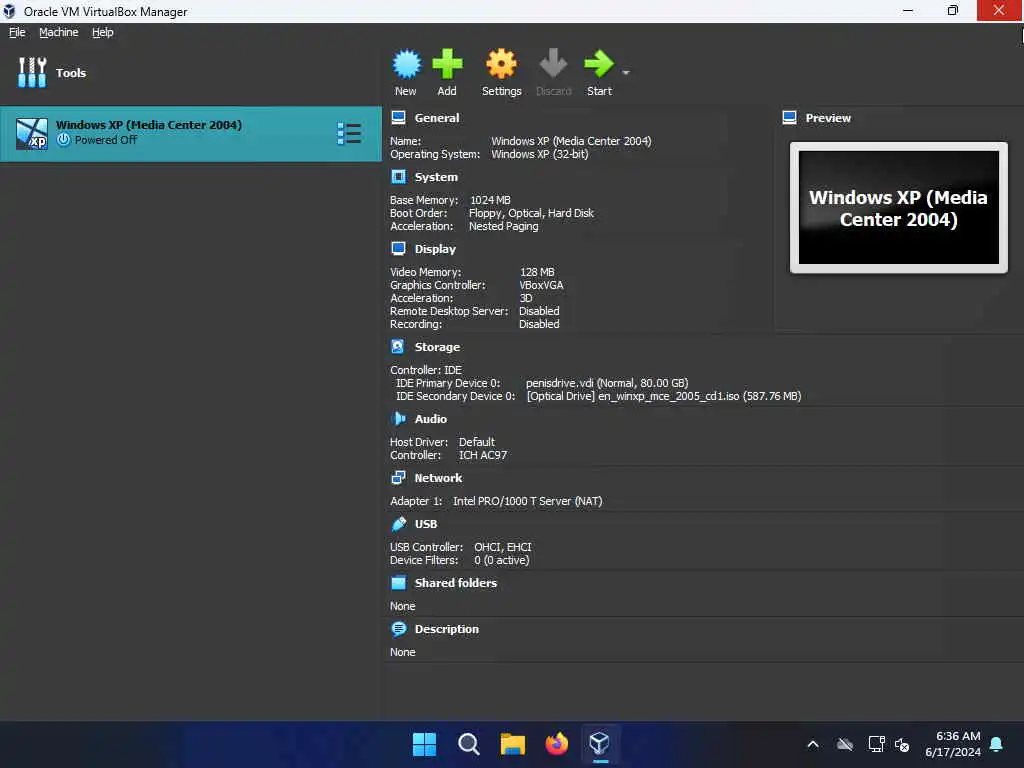Click the General section monitor icon
Viewport: 1024px width, 768px height.
point(398,118)
